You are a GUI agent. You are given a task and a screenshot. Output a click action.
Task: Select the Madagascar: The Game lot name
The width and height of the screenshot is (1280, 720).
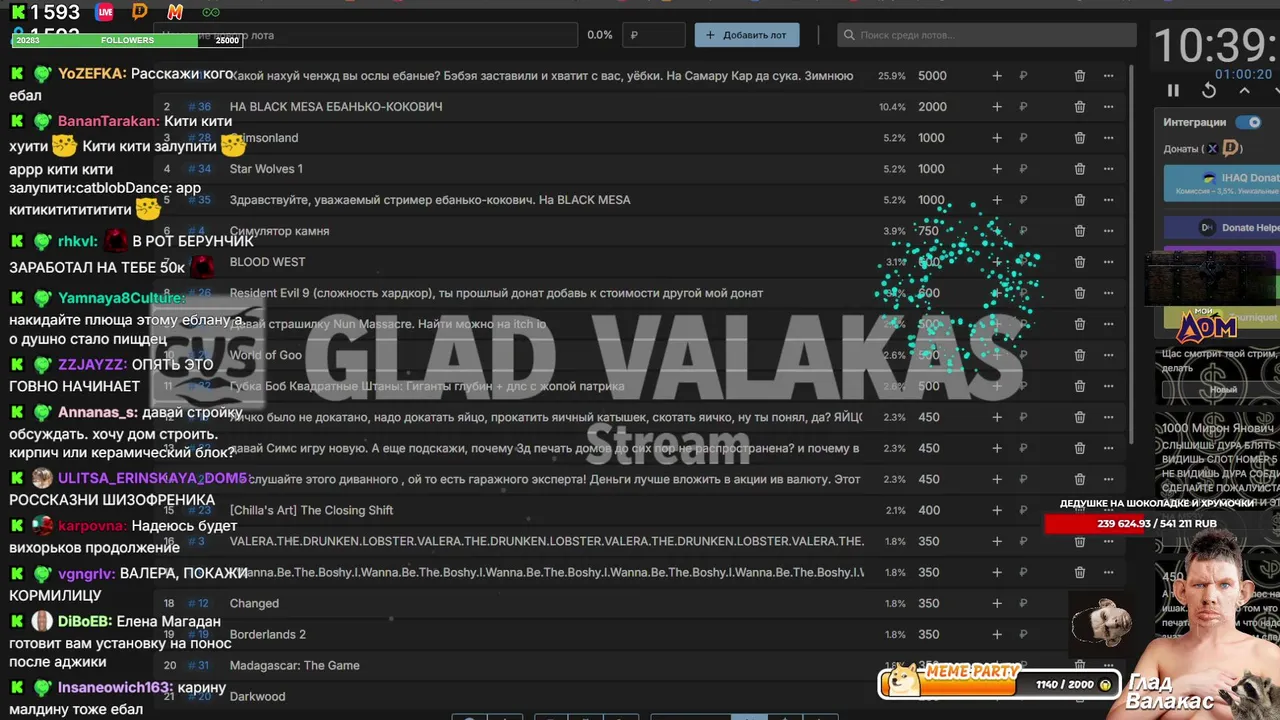pos(294,665)
